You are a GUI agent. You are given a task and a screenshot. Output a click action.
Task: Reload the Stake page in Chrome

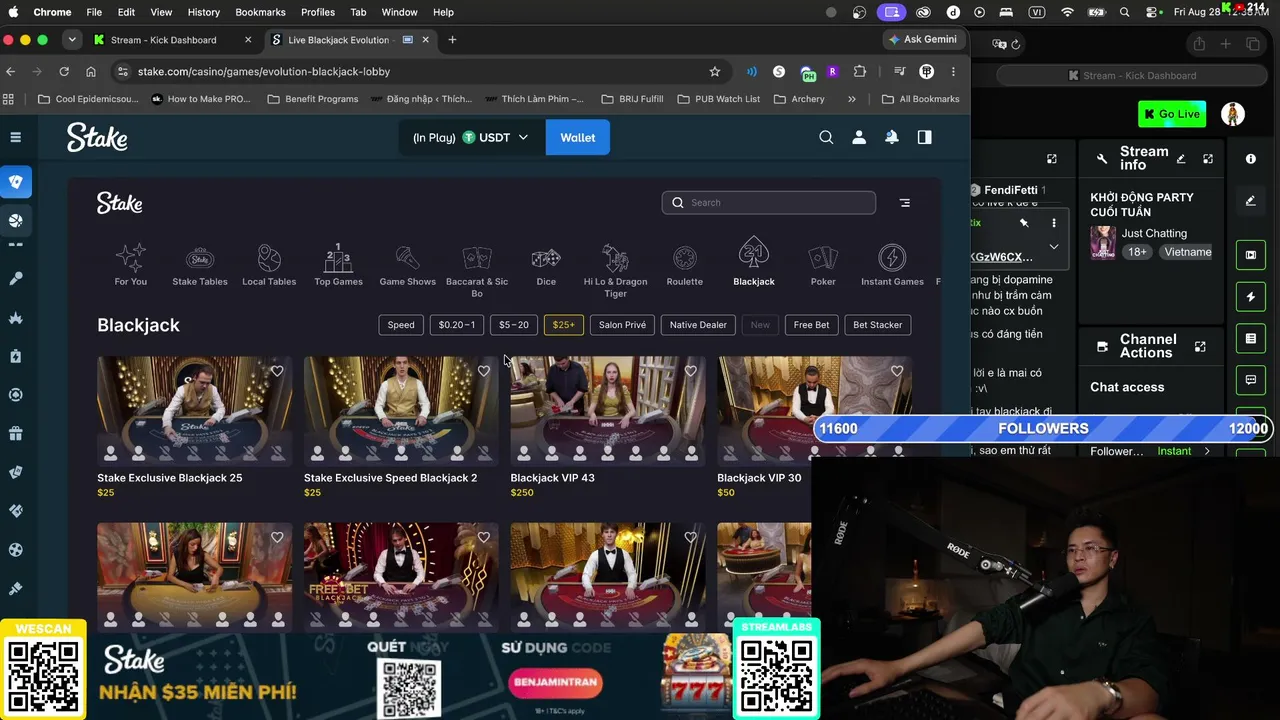click(64, 72)
